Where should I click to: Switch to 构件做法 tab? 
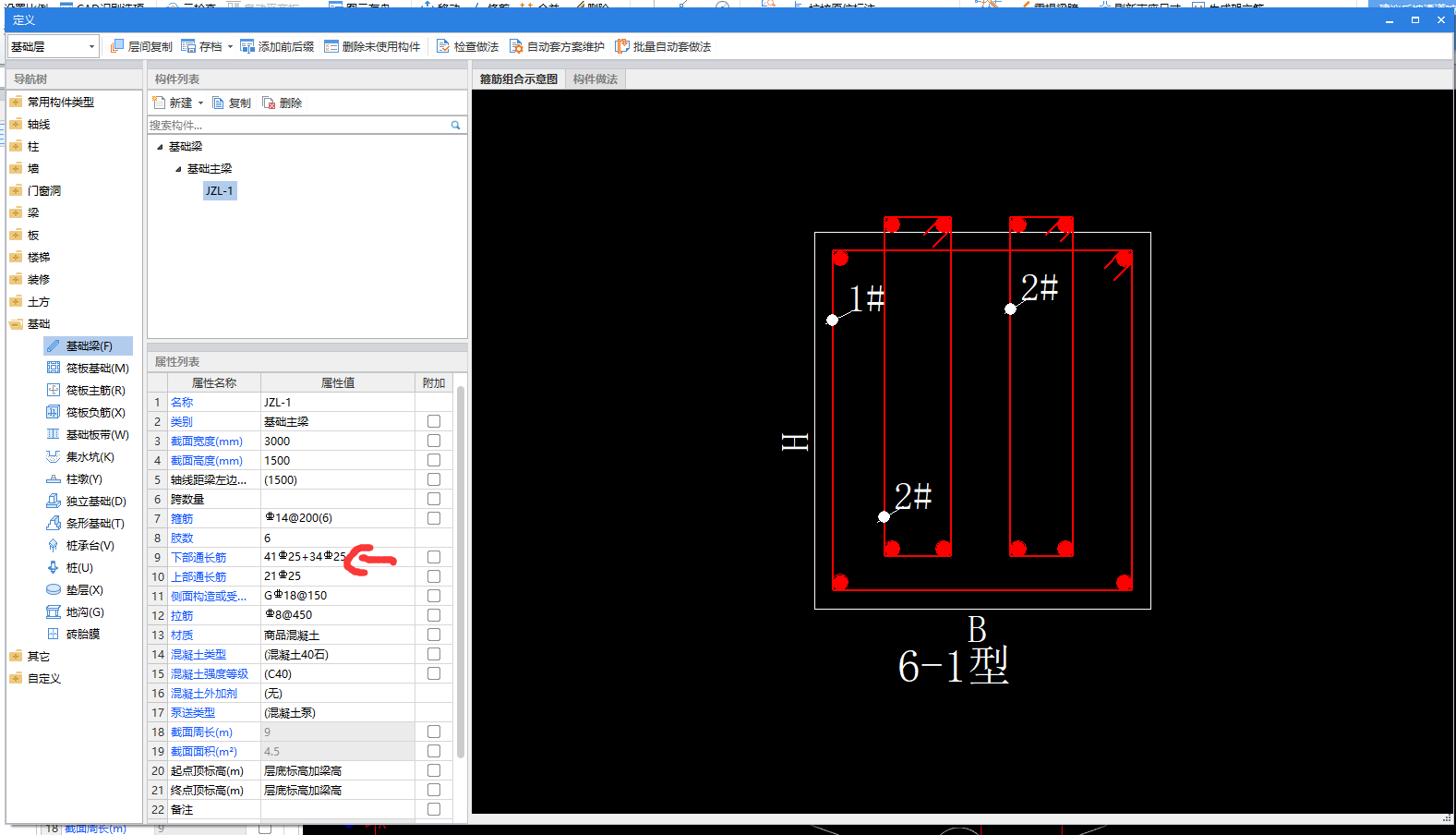pos(595,79)
